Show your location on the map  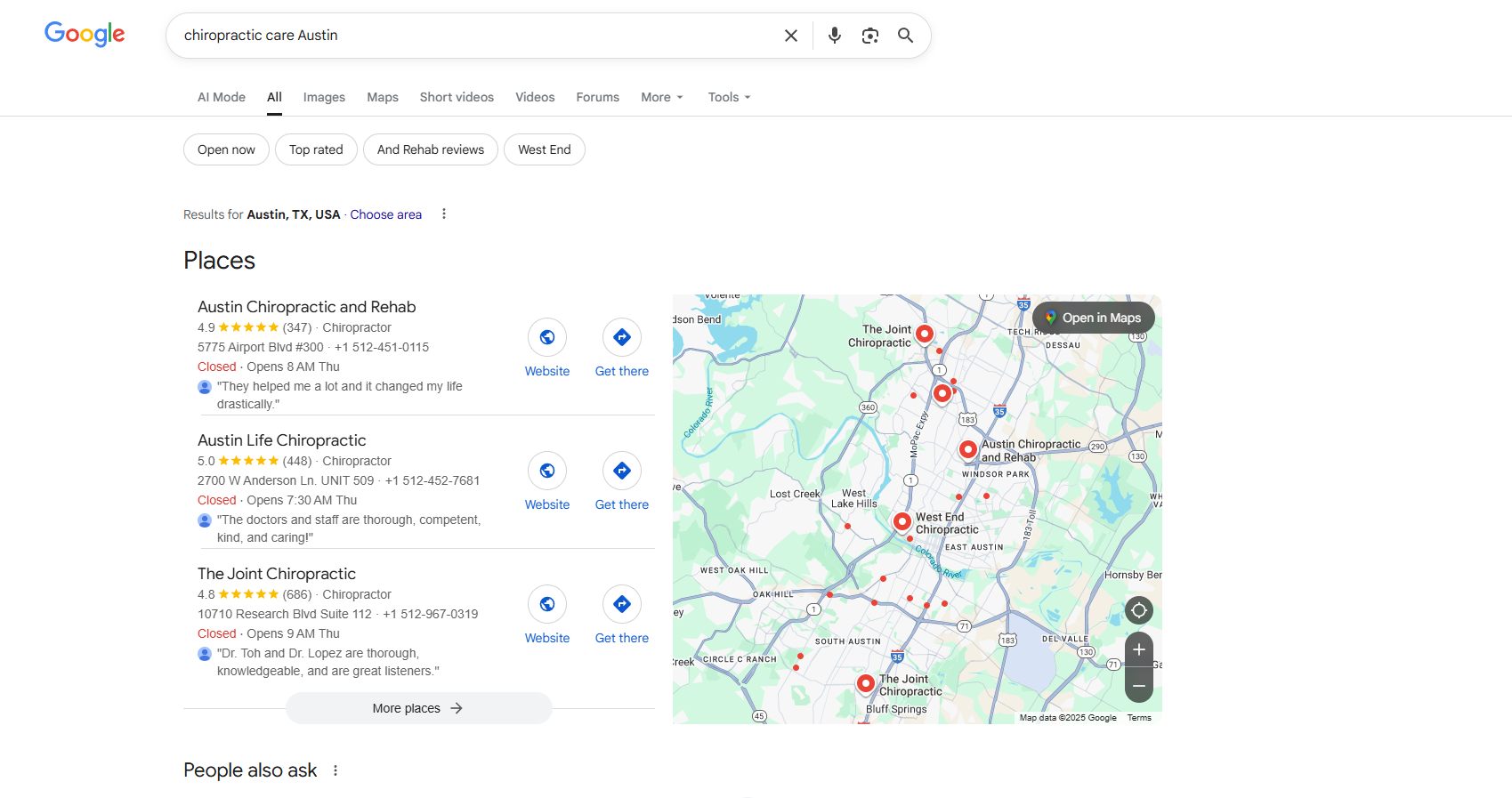point(1138,610)
